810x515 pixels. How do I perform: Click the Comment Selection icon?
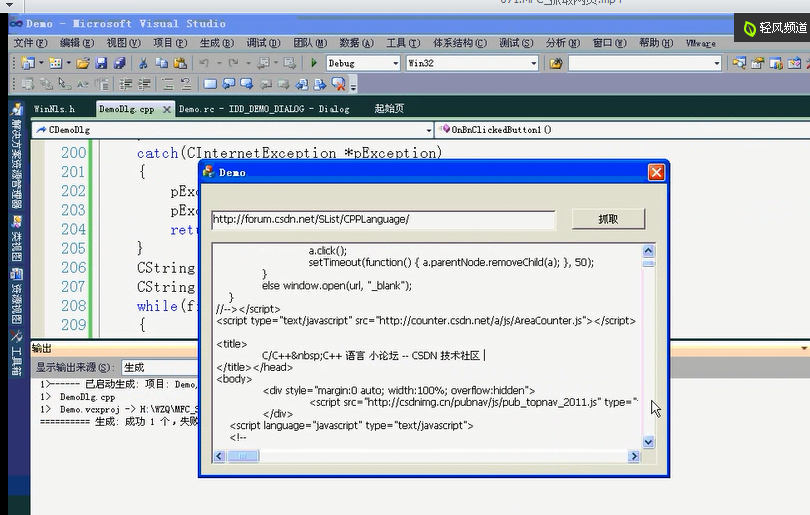(x=167, y=84)
